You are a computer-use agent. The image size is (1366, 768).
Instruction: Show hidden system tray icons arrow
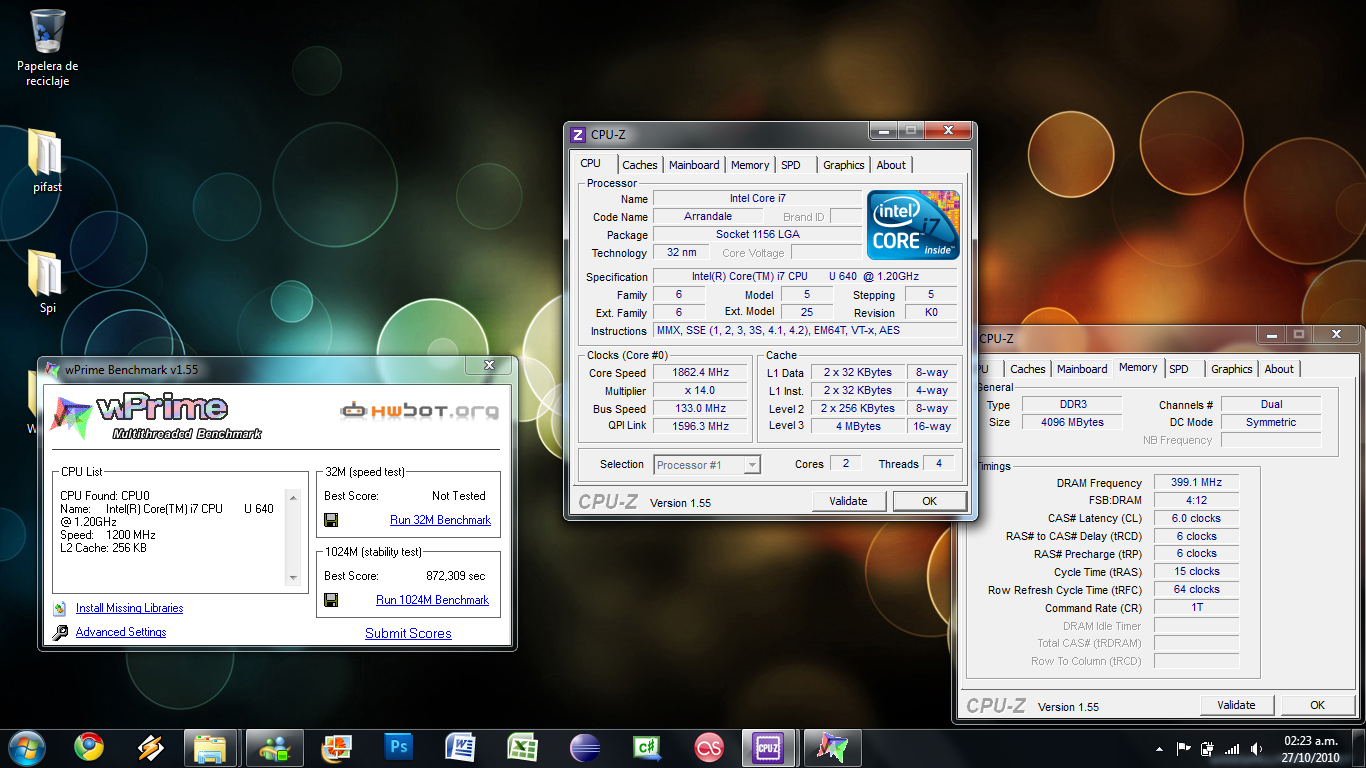[x=1160, y=748]
